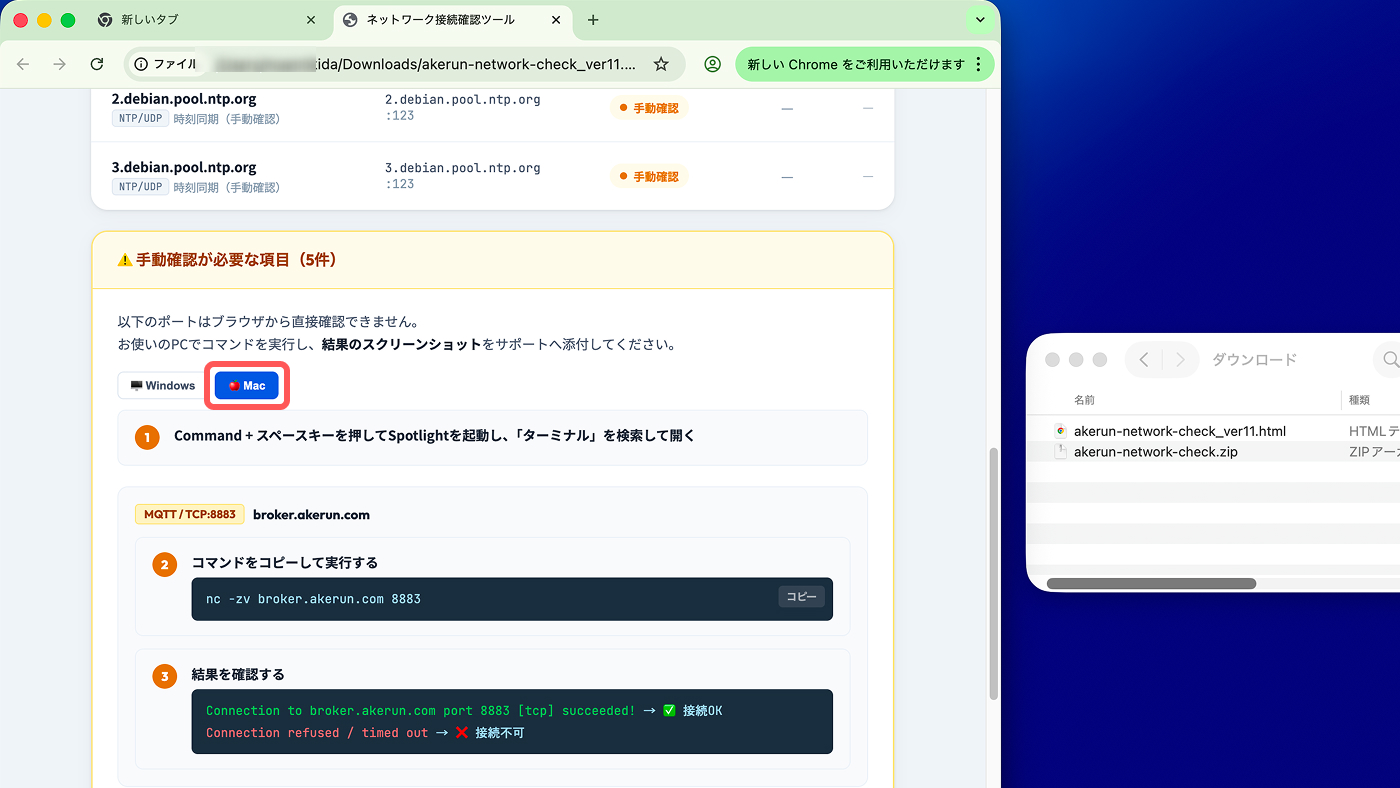The height and width of the screenshot is (788, 1400).
Task: Click the broker.akerun.com heading
Action: pyautogui.click(x=311, y=514)
